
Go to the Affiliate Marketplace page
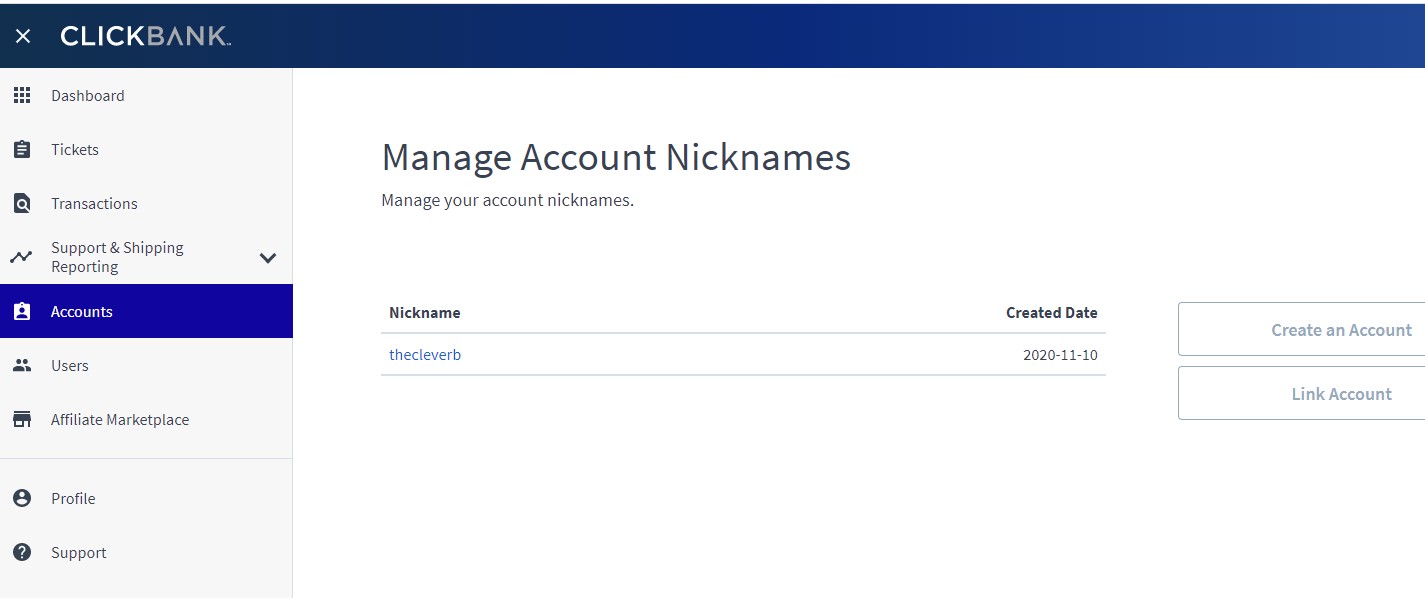pyautogui.click(x=120, y=420)
